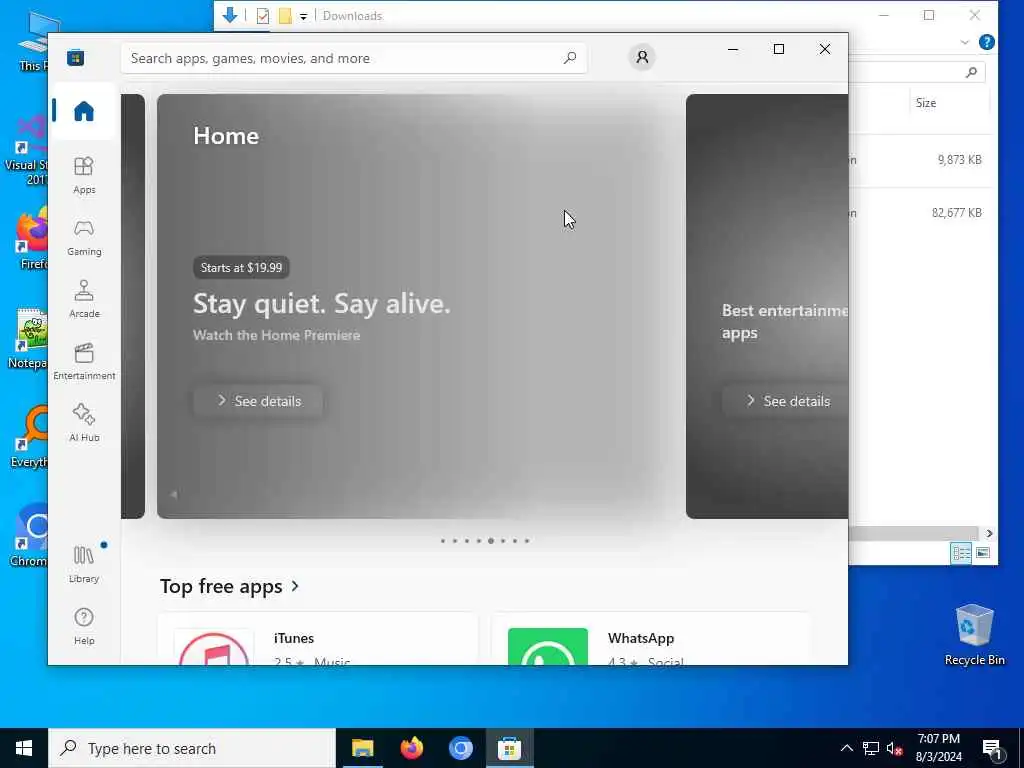Click the network icon in system tray

coord(871,748)
